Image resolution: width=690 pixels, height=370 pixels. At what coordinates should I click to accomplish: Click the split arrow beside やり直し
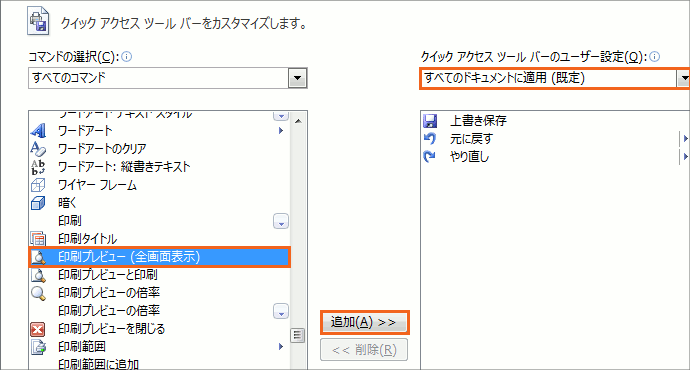click(x=685, y=157)
